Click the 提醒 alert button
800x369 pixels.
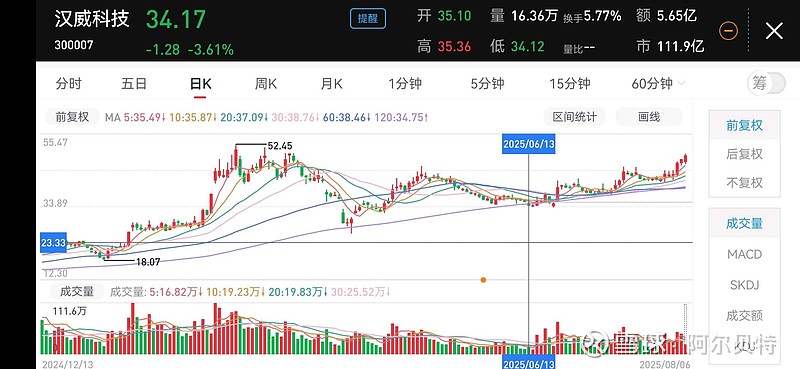click(x=368, y=19)
